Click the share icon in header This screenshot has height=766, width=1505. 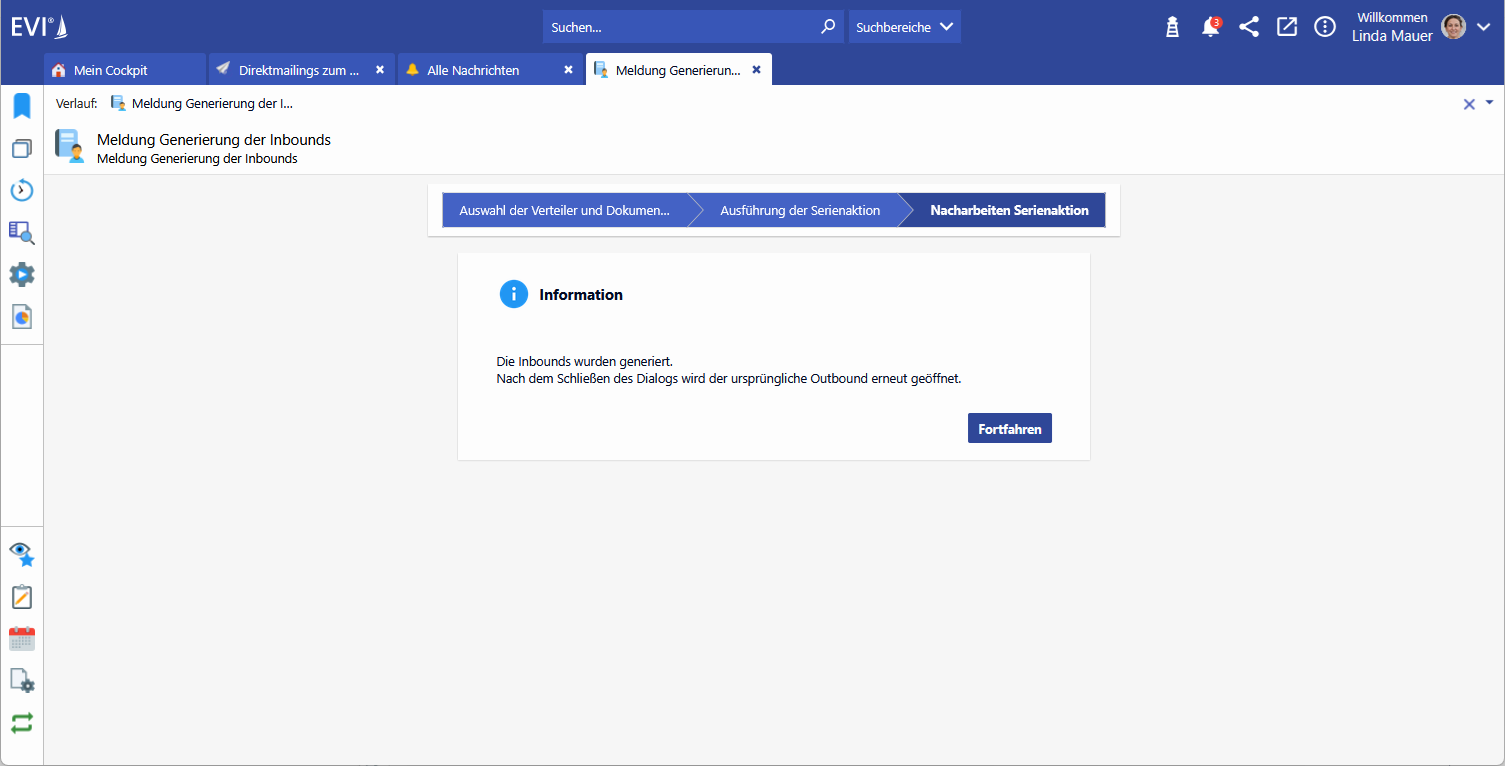coord(1249,27)
